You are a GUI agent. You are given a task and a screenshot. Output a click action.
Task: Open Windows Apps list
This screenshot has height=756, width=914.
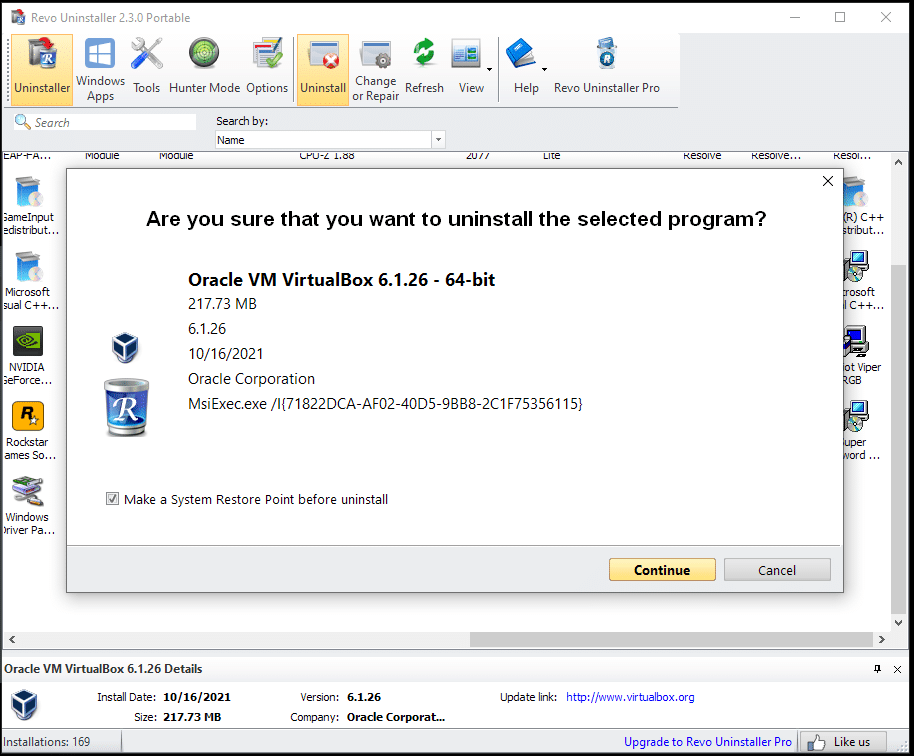tap(100, 69)
